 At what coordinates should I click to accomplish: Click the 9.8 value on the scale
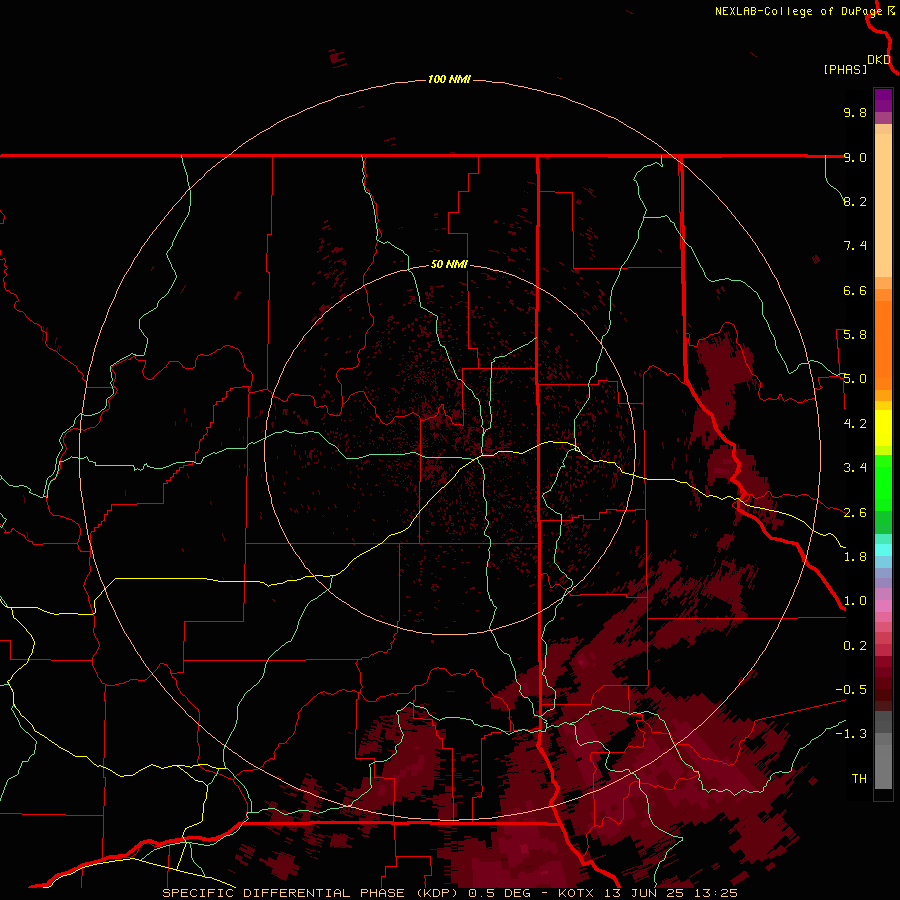coord(855,112)
